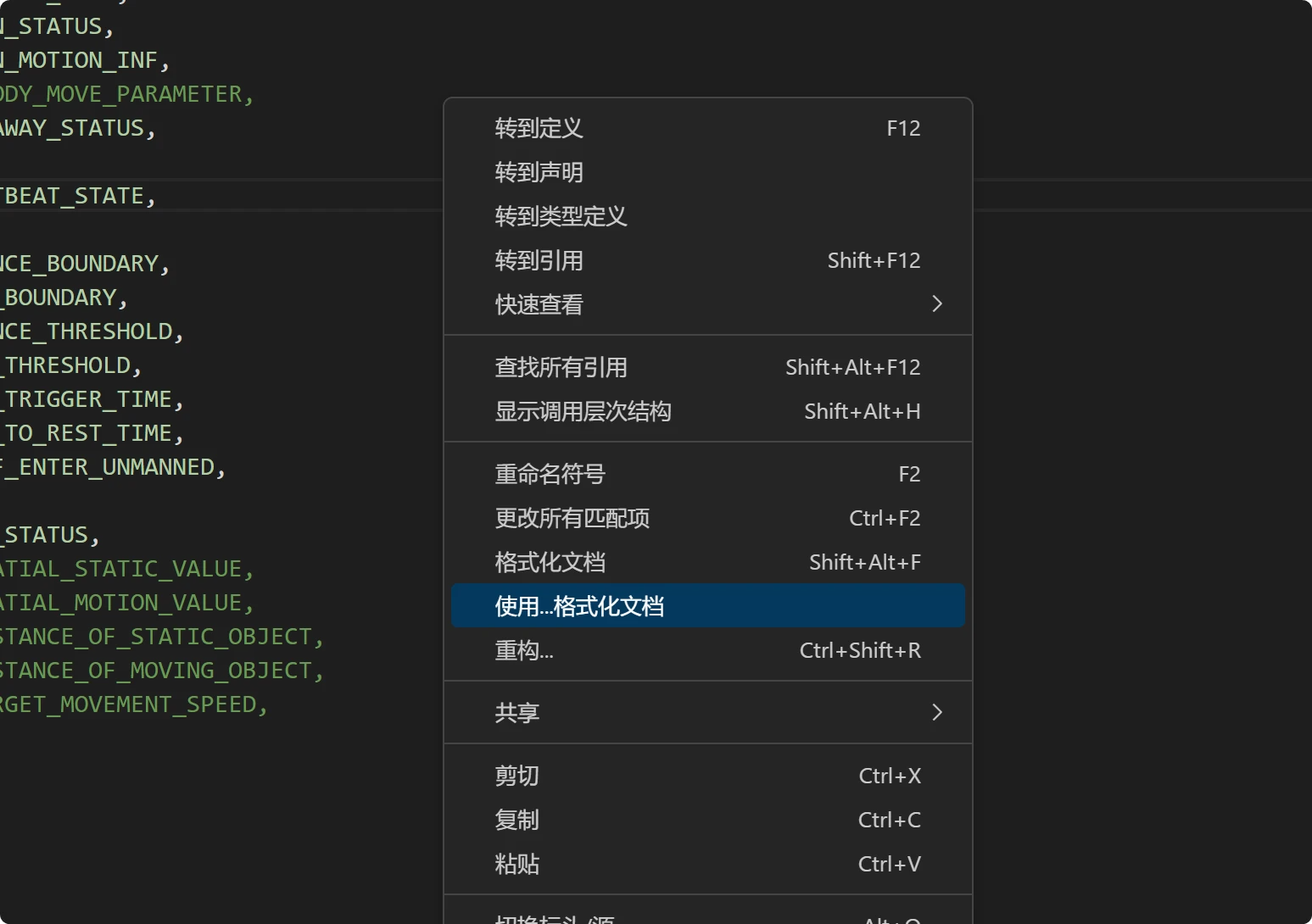Open 显示调用层次结构 from the menu

tap(583, 412)
